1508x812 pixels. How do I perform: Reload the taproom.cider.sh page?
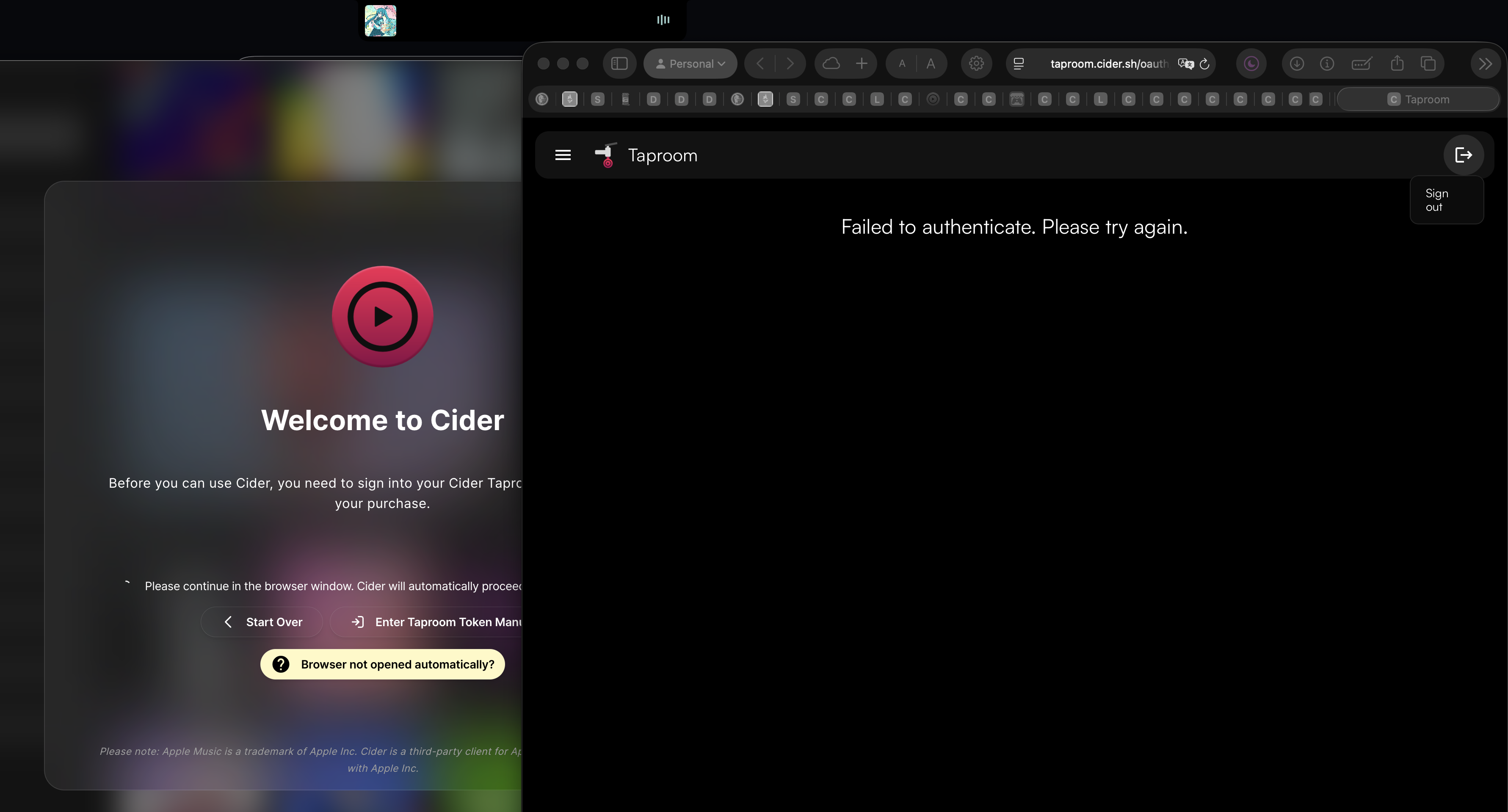click(x=1205, y=64)
